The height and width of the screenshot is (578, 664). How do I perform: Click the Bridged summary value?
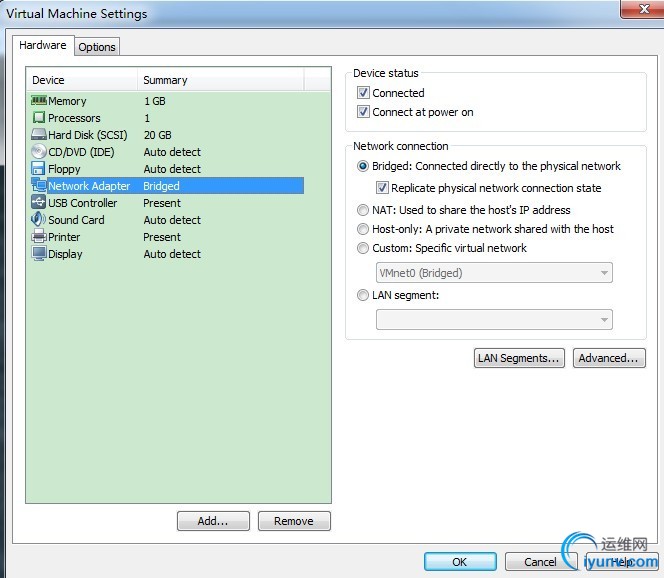161,186
